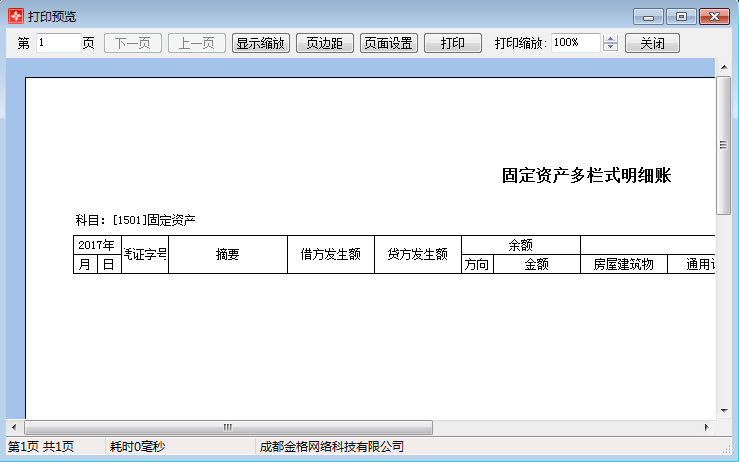Screen dimensions: 739x462
Task: Click the horizontal scrollbar right arrow
Action: point(706,427)
